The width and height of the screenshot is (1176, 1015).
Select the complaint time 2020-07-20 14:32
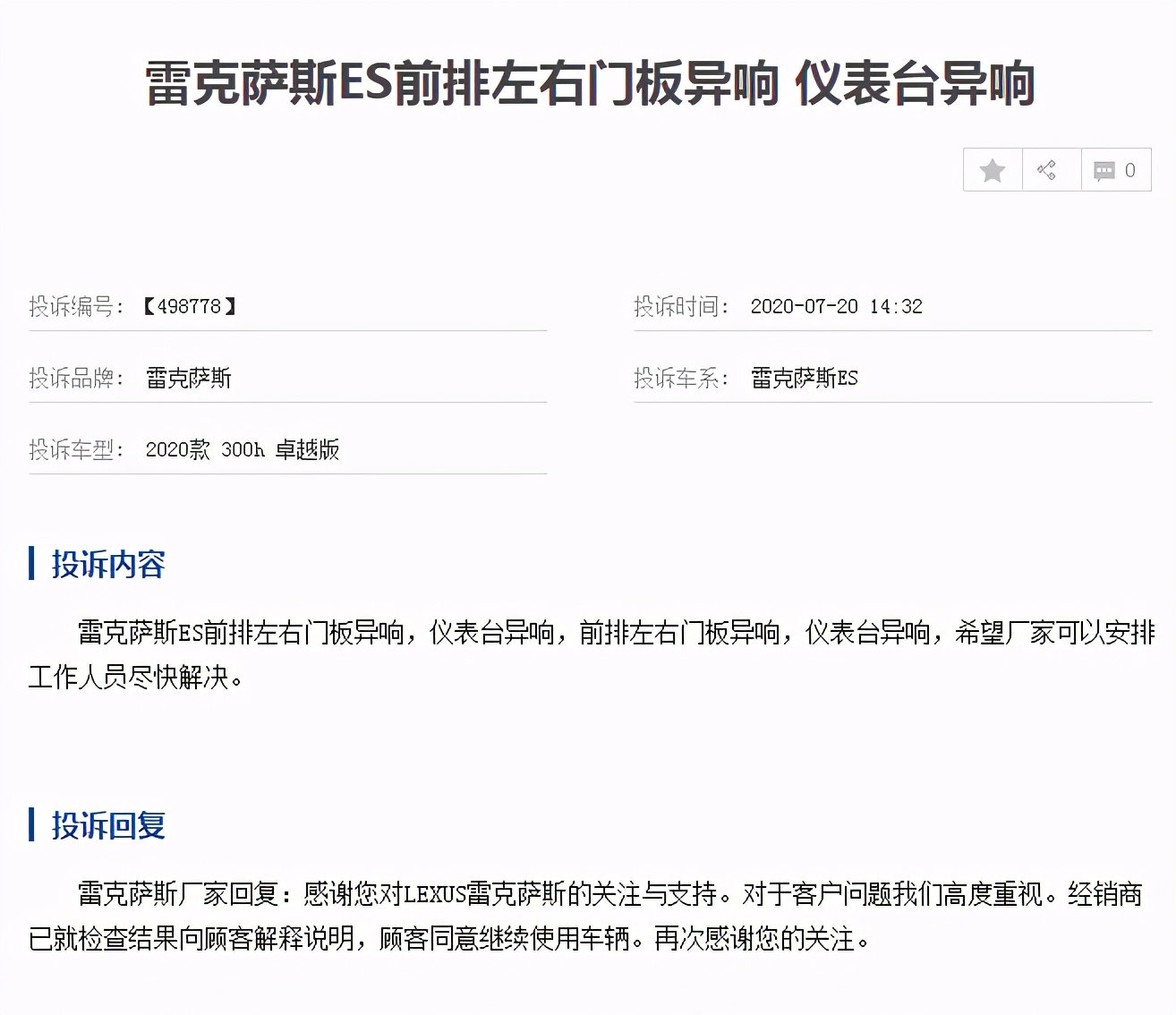[x=836, y=306]
